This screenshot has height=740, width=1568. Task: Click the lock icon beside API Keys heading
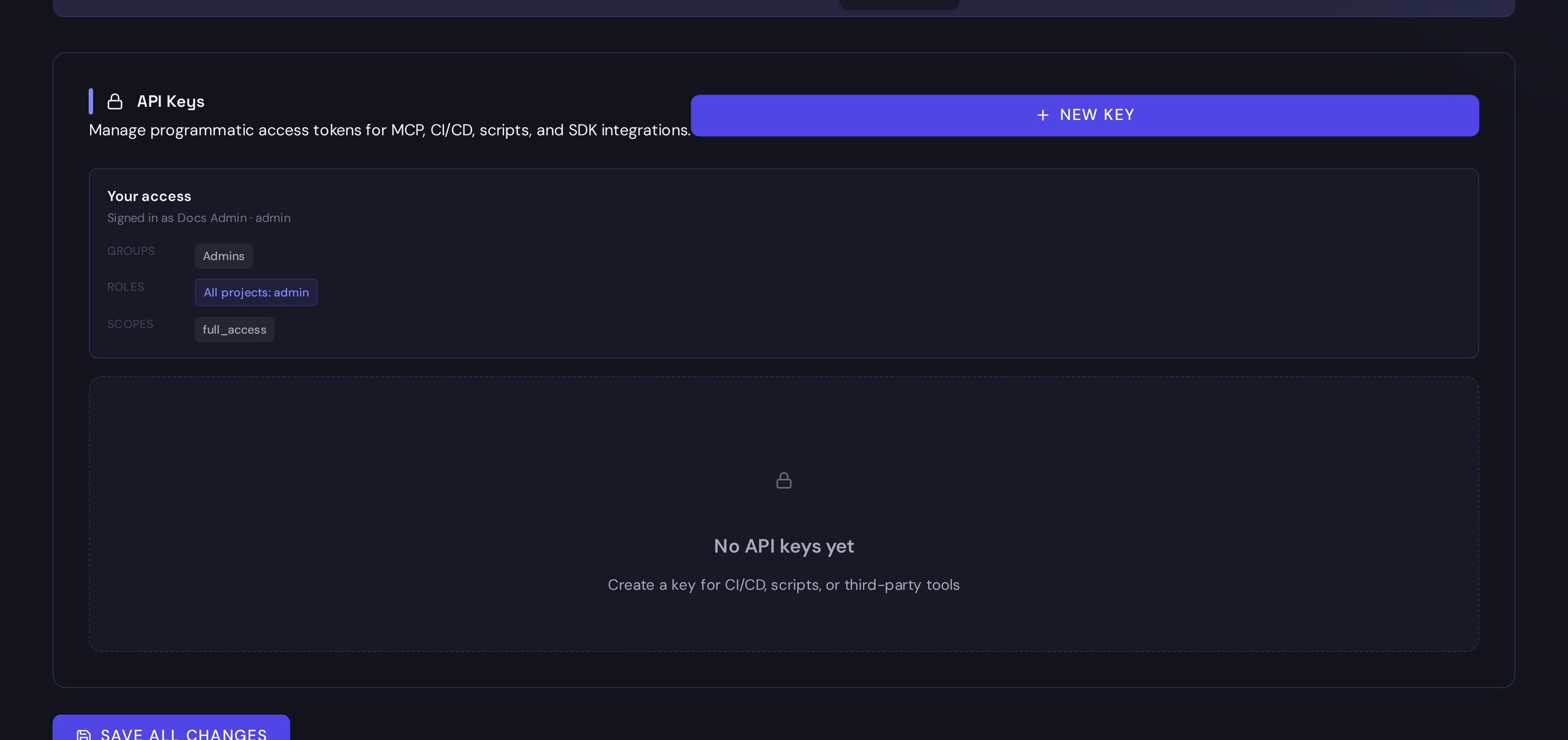click(115, 102)
